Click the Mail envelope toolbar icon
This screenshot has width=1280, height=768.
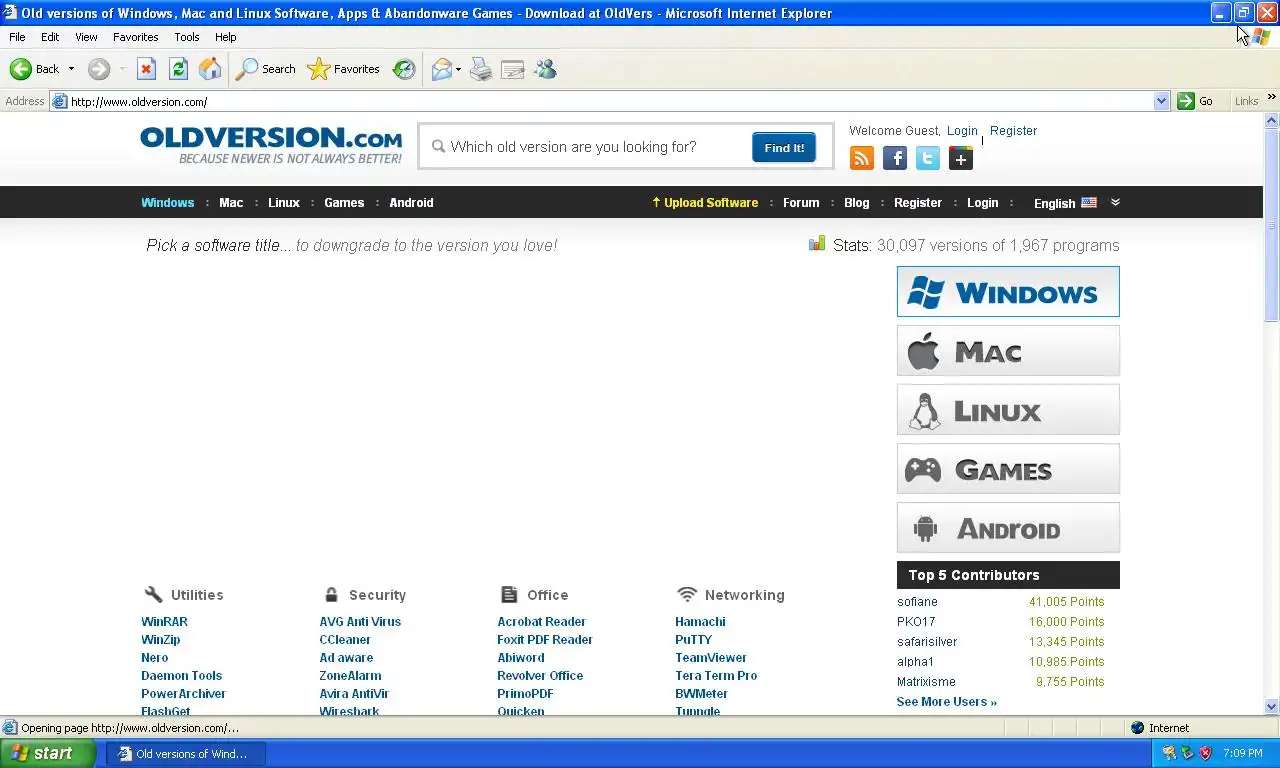tap(441, 69)
